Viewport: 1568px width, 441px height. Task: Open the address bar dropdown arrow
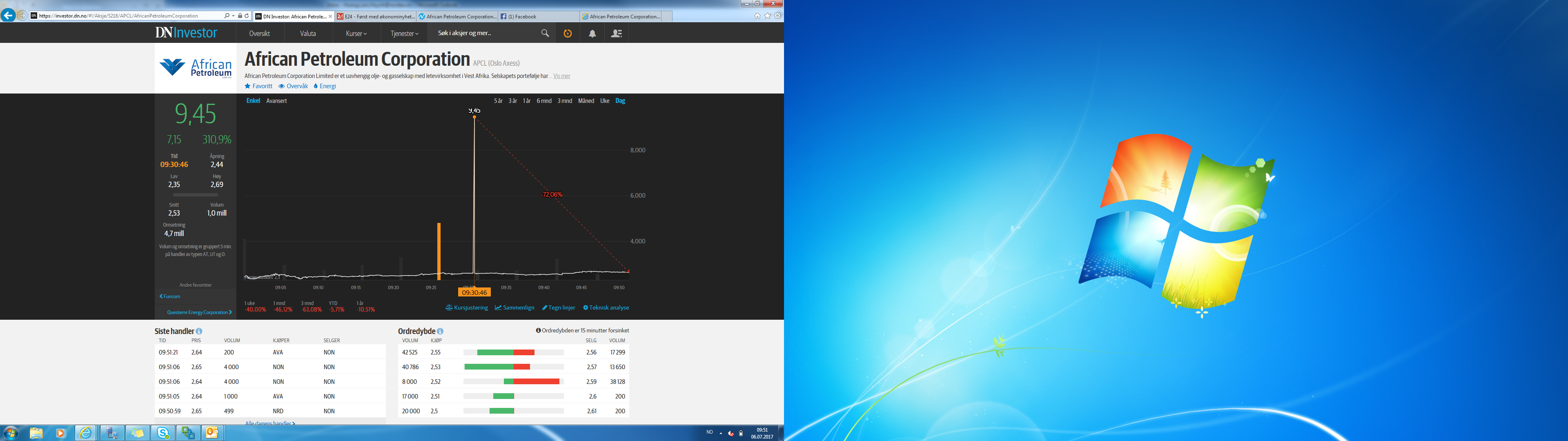pyautogui.click(x=234, y=16)
